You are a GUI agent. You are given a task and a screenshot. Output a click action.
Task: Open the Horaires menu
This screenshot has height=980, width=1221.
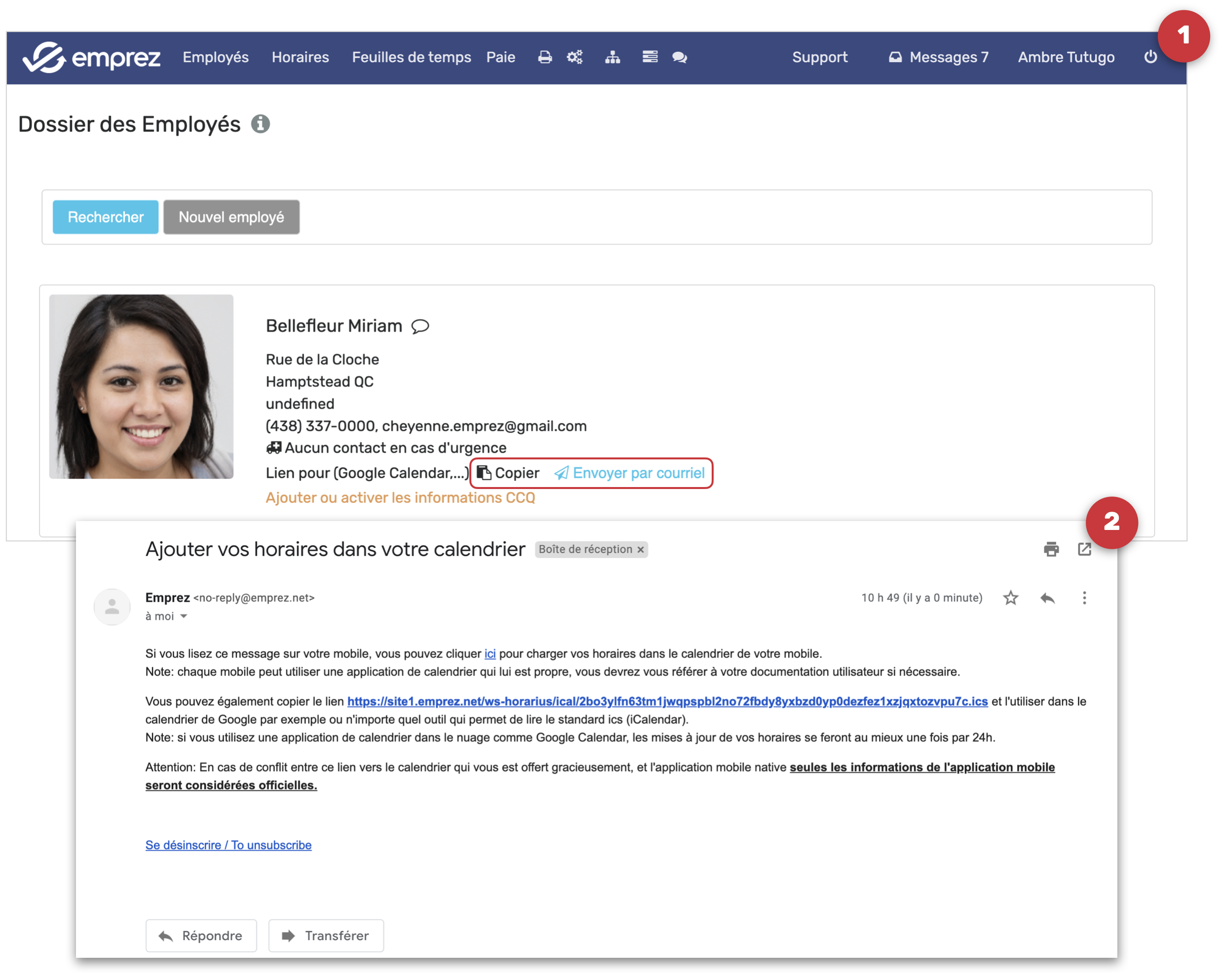pyautogui.click(x=300, y=57)
